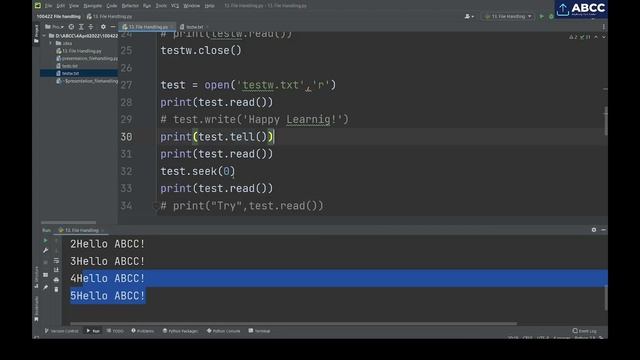Open the run configuration dropdown
The image size is (640, 360).
coord(508,16)
